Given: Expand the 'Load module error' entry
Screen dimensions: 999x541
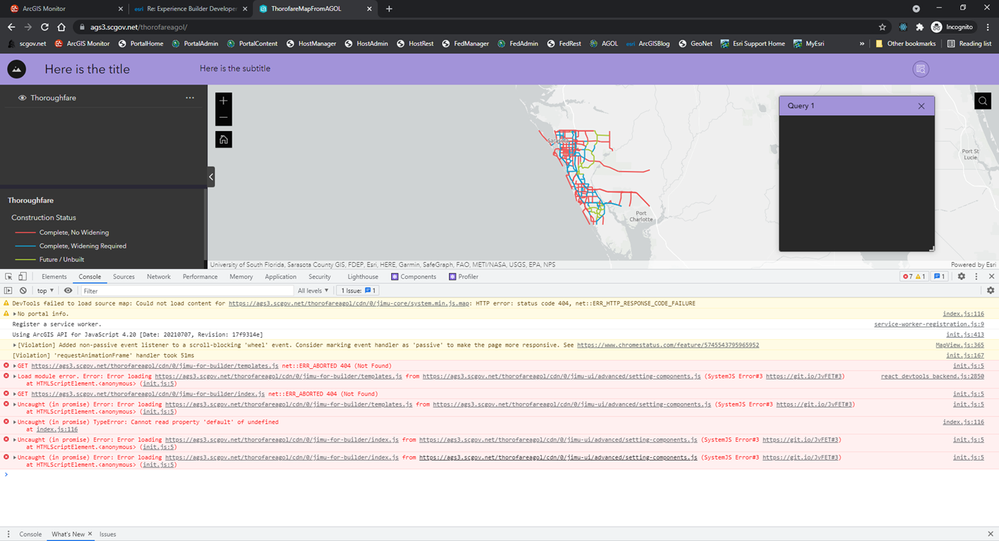Looking at the screenshot, I should (x=15, y=377).
